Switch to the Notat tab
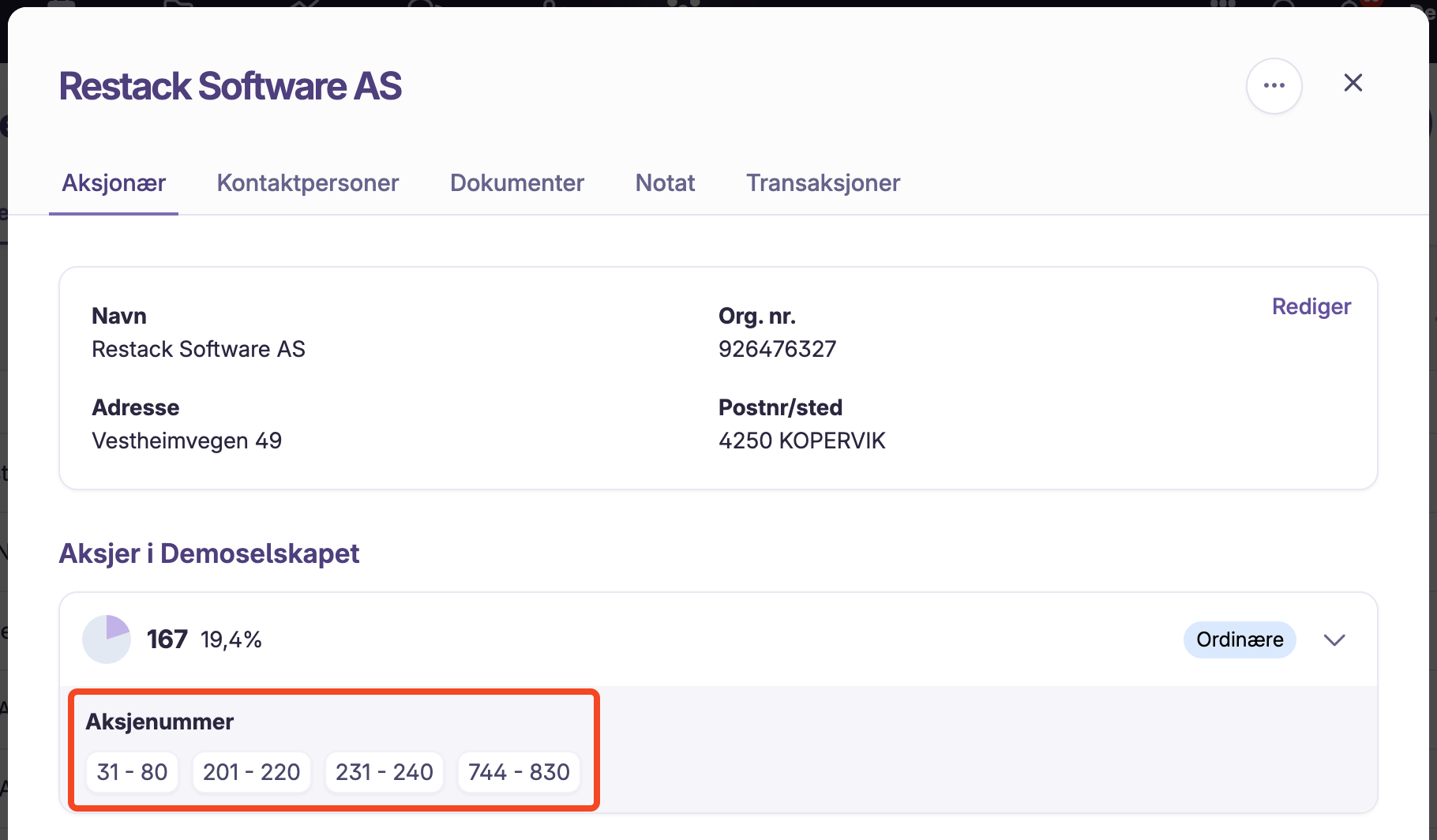The width and height of the screenshot is (1437, 840). click(x=665, y=183)
